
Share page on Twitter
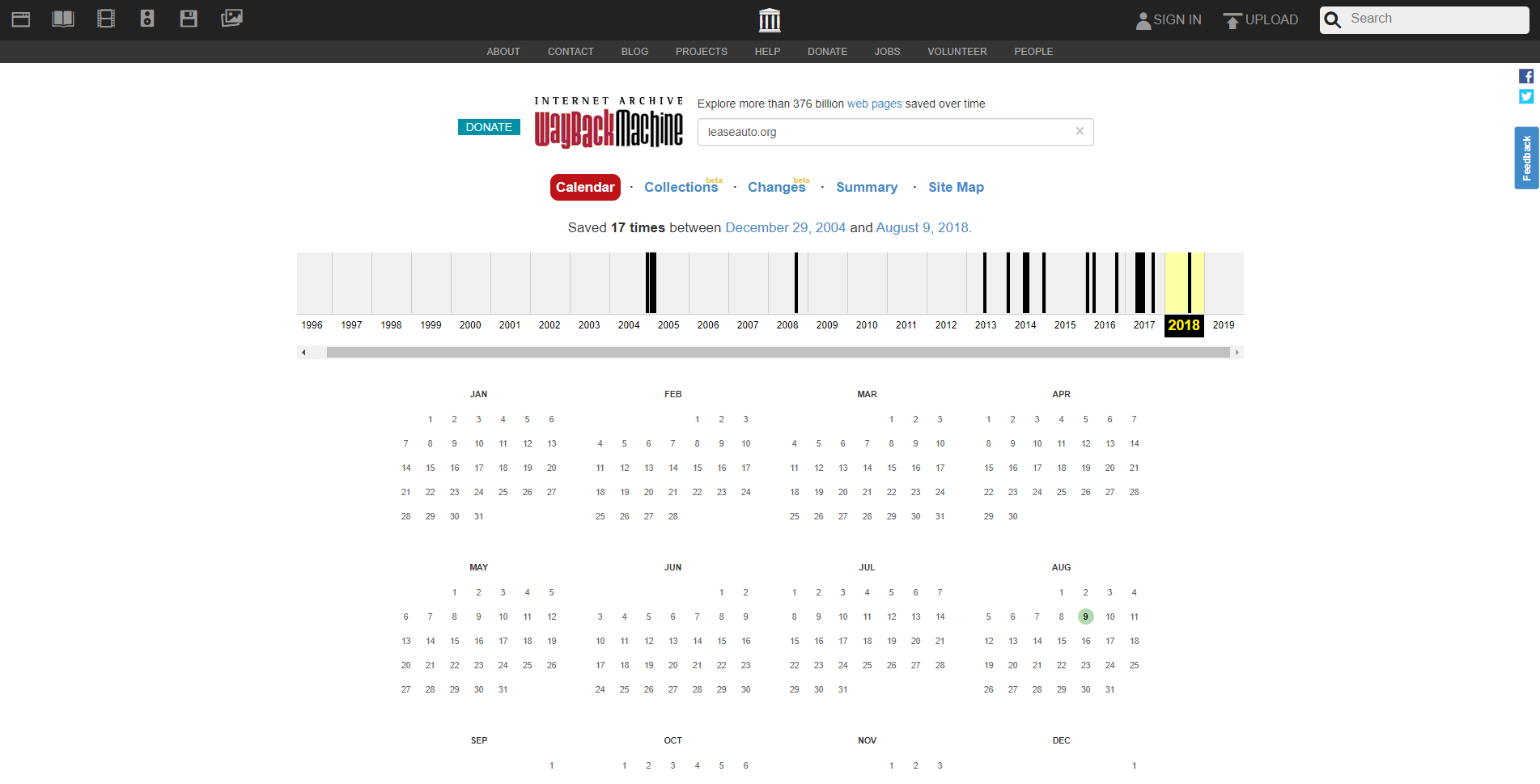coord(1526,96)
